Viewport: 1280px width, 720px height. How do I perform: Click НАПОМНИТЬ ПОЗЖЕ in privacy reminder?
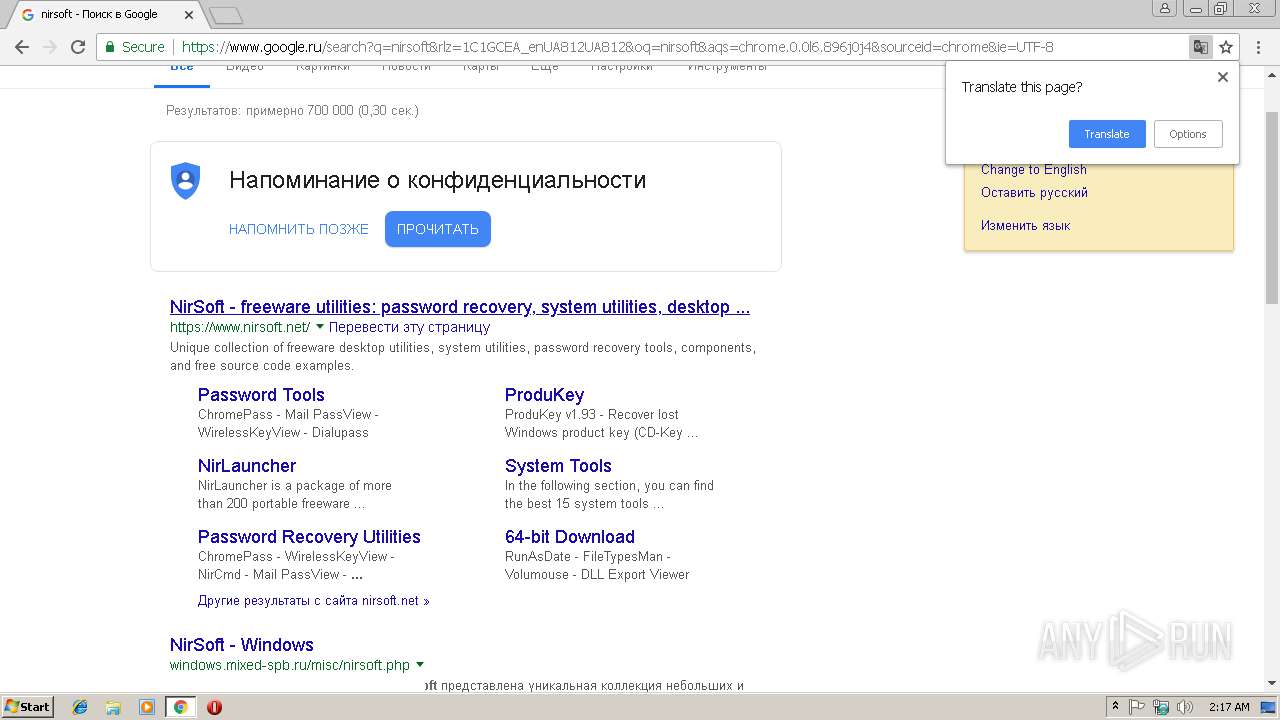click(x=298, y=229)
